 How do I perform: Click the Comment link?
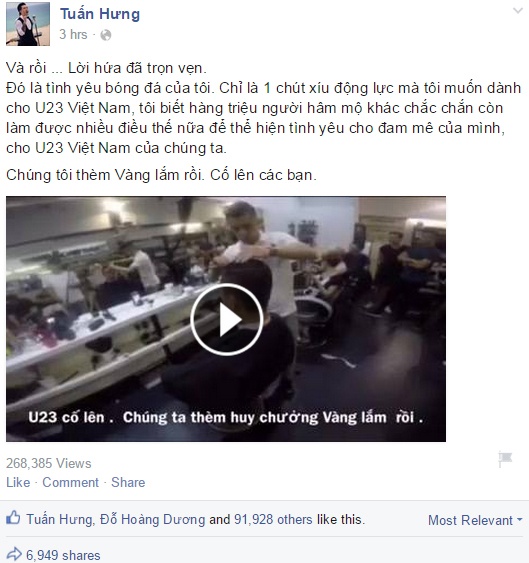[x=70, y=482]
